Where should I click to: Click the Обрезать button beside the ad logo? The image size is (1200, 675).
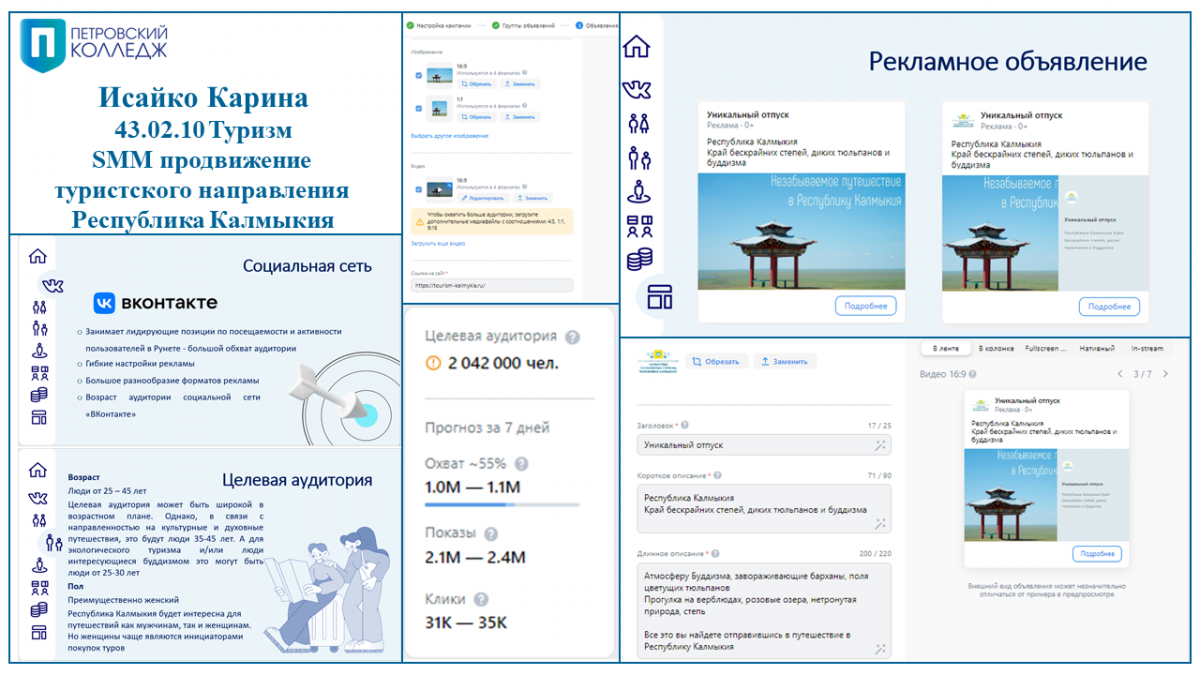pyautogui.click(x=715, y=362)
